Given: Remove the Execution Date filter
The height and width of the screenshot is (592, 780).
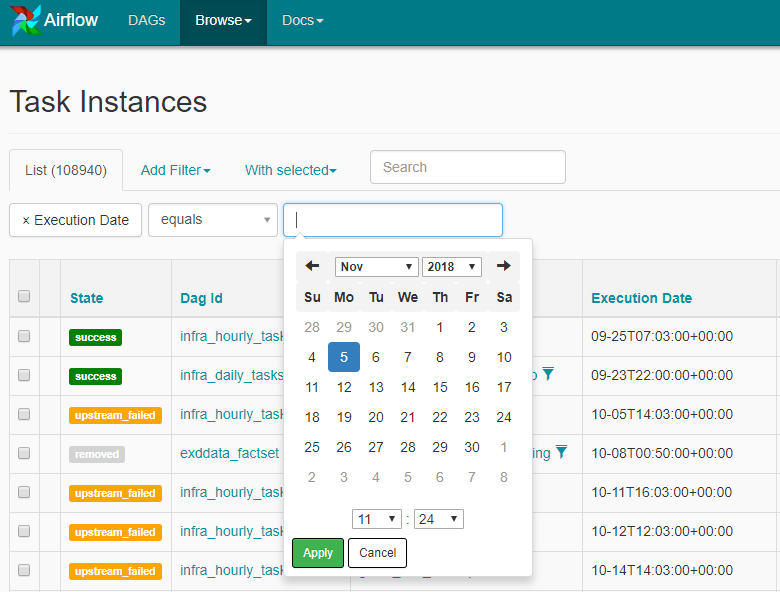Looking at the screenshot, I should [26, 220].
